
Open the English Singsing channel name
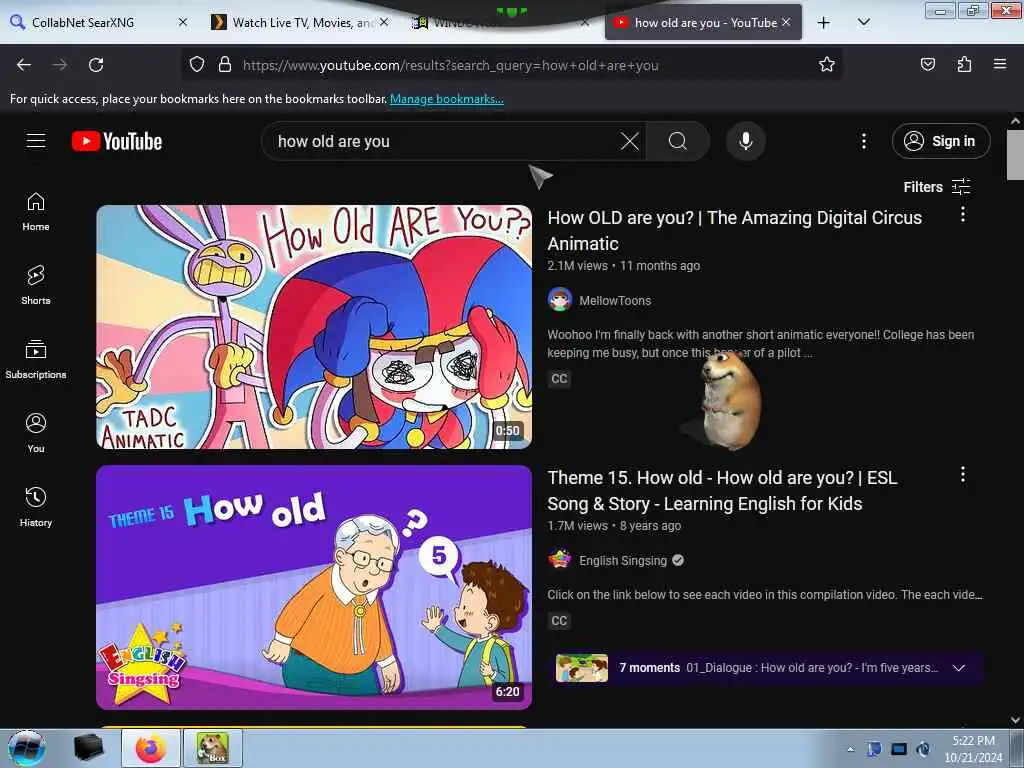(623, 560)
